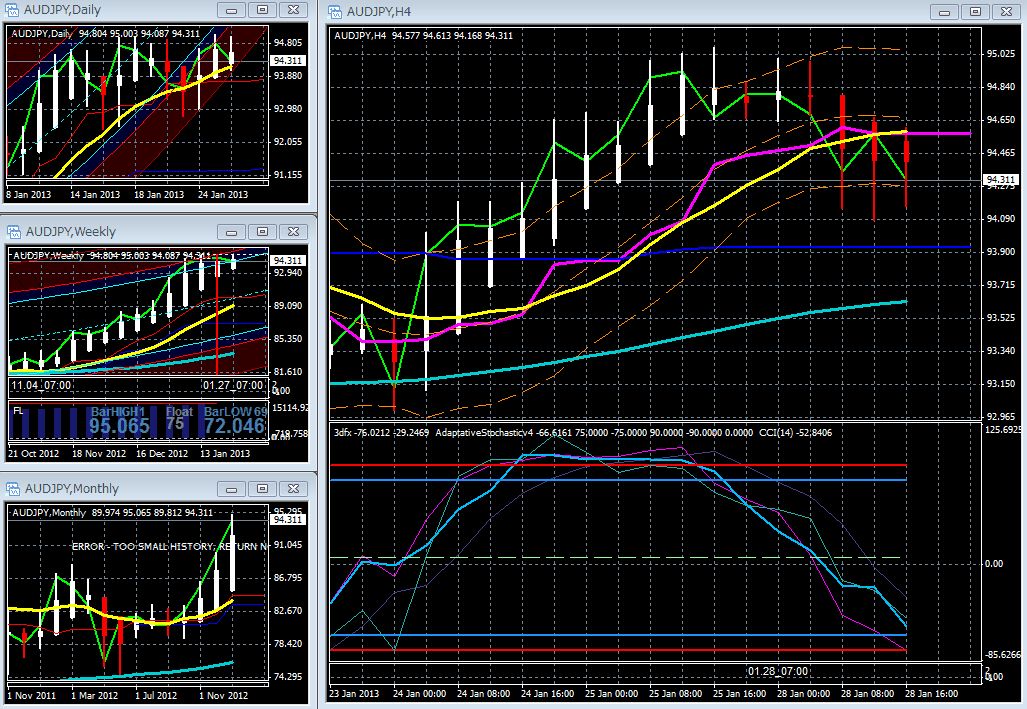Click the 01.27_07:00 time marker in Weekly chart
The image size is (1027, 709).
point(233,385)
